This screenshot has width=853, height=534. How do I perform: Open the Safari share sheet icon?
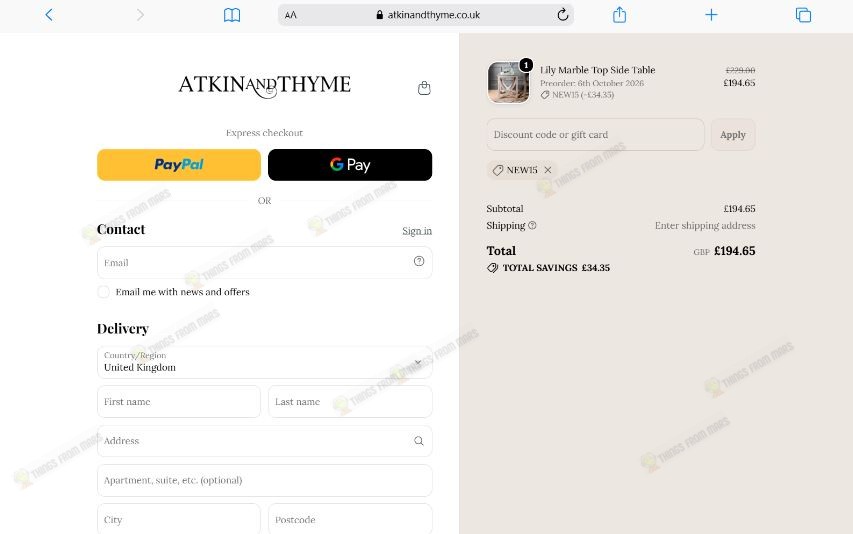click(x=619, y=15)
